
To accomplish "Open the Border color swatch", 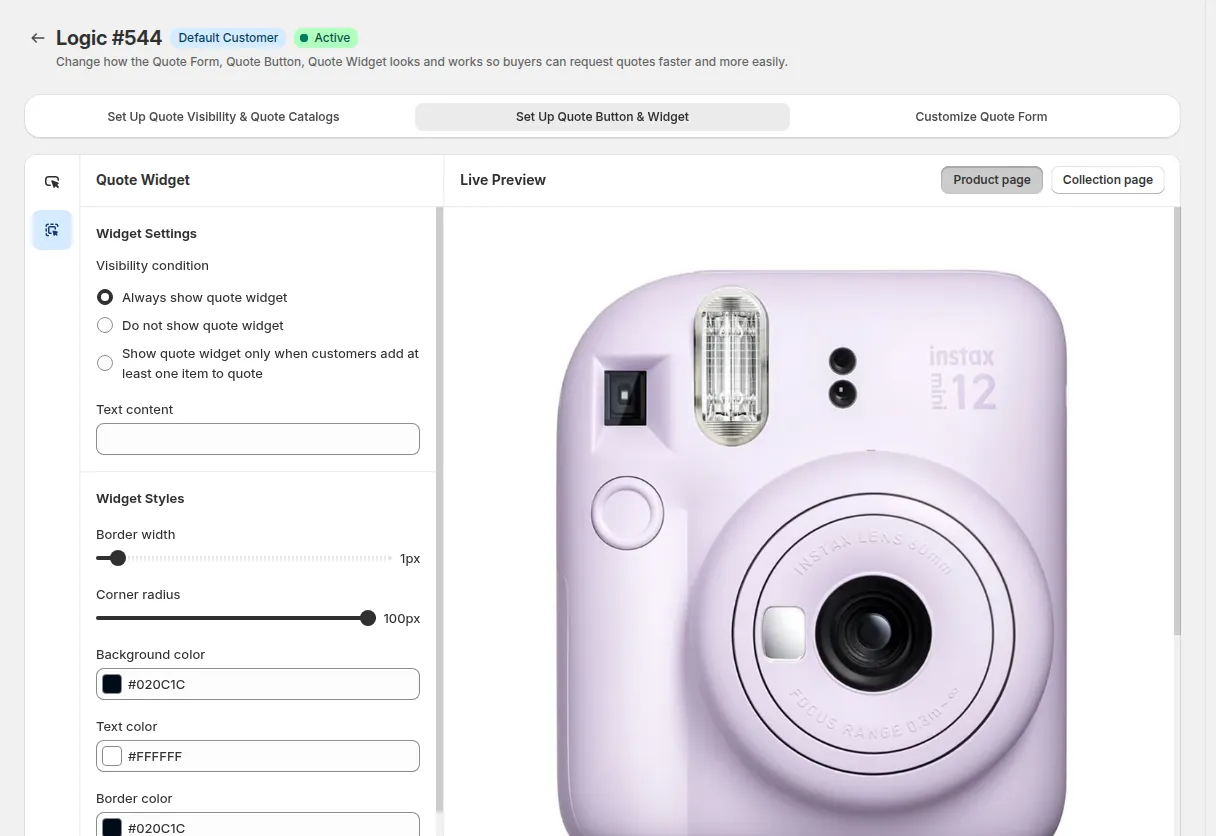I will (x=112, y=827).
